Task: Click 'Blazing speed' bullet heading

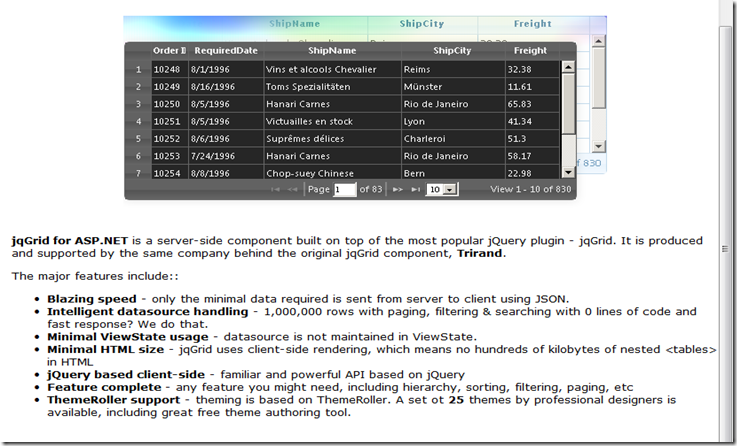Action: click(92, 299)
